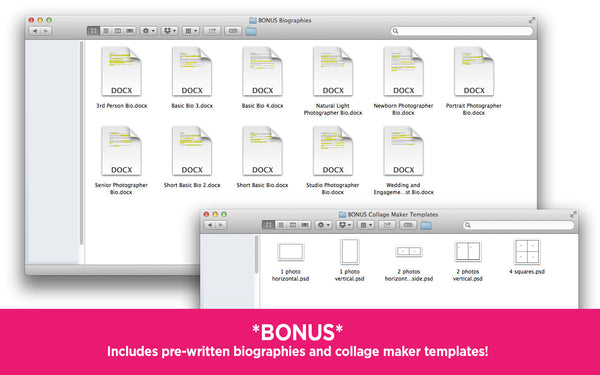Switch Biographies window to list view
Screen dimensions: 600x375
click(106, 31)
